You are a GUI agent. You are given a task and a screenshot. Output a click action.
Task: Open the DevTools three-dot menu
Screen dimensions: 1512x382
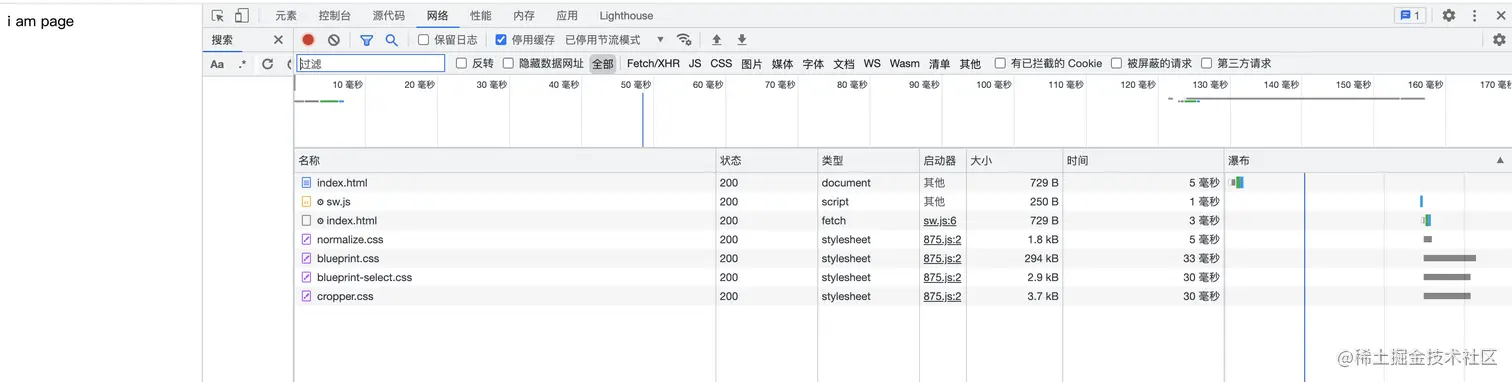pyautogui.click(x=1474, y=16)
